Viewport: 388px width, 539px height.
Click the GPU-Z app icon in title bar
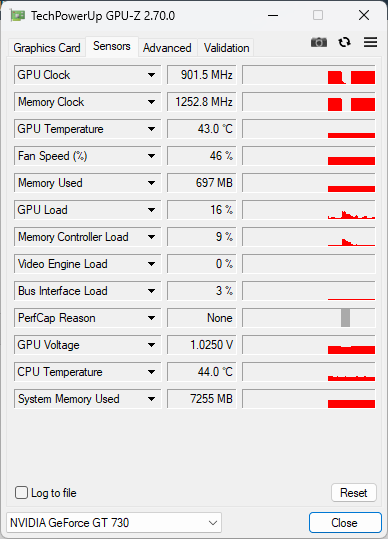[x=18, y=16]
